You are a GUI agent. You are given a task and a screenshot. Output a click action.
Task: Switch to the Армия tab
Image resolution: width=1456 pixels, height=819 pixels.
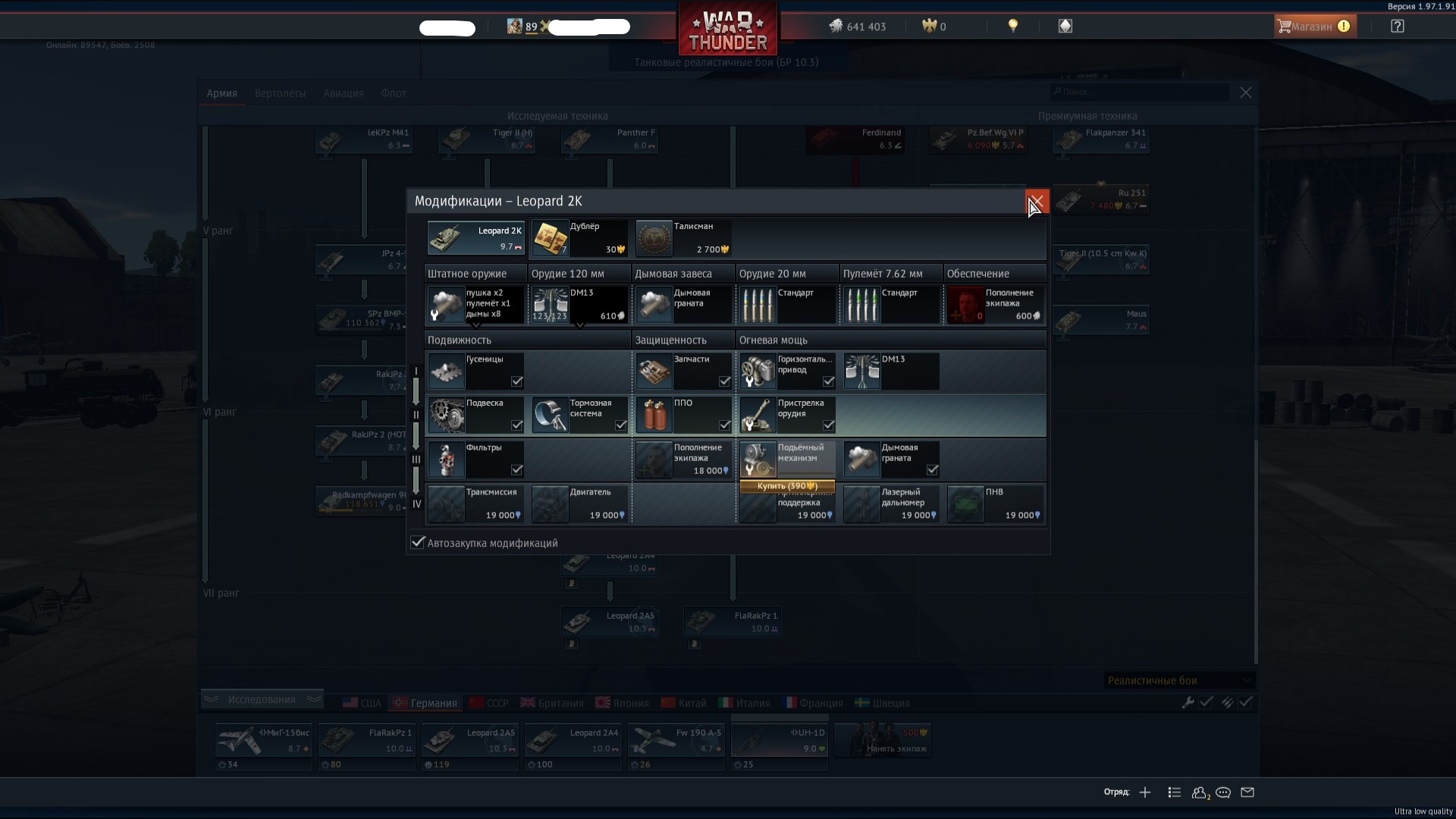[x=222, y=93]
